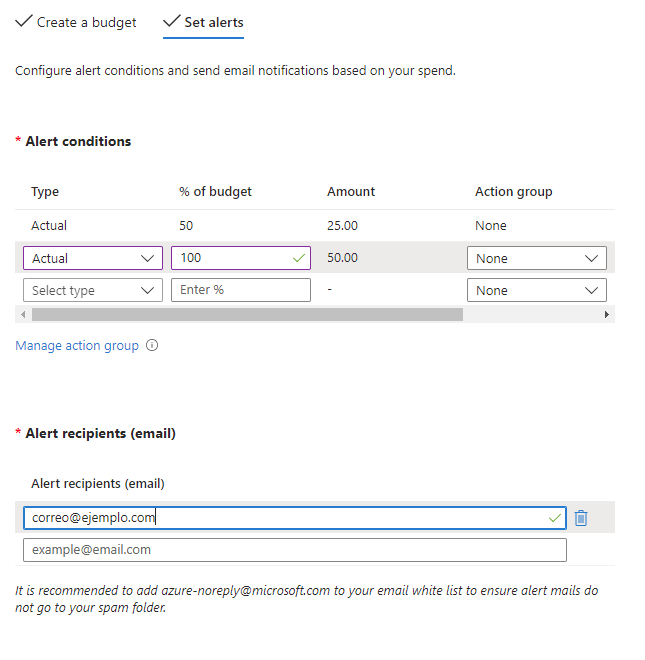
Task: Click the horizontal scrollbar thumb in conditions table
Action: 248,314
